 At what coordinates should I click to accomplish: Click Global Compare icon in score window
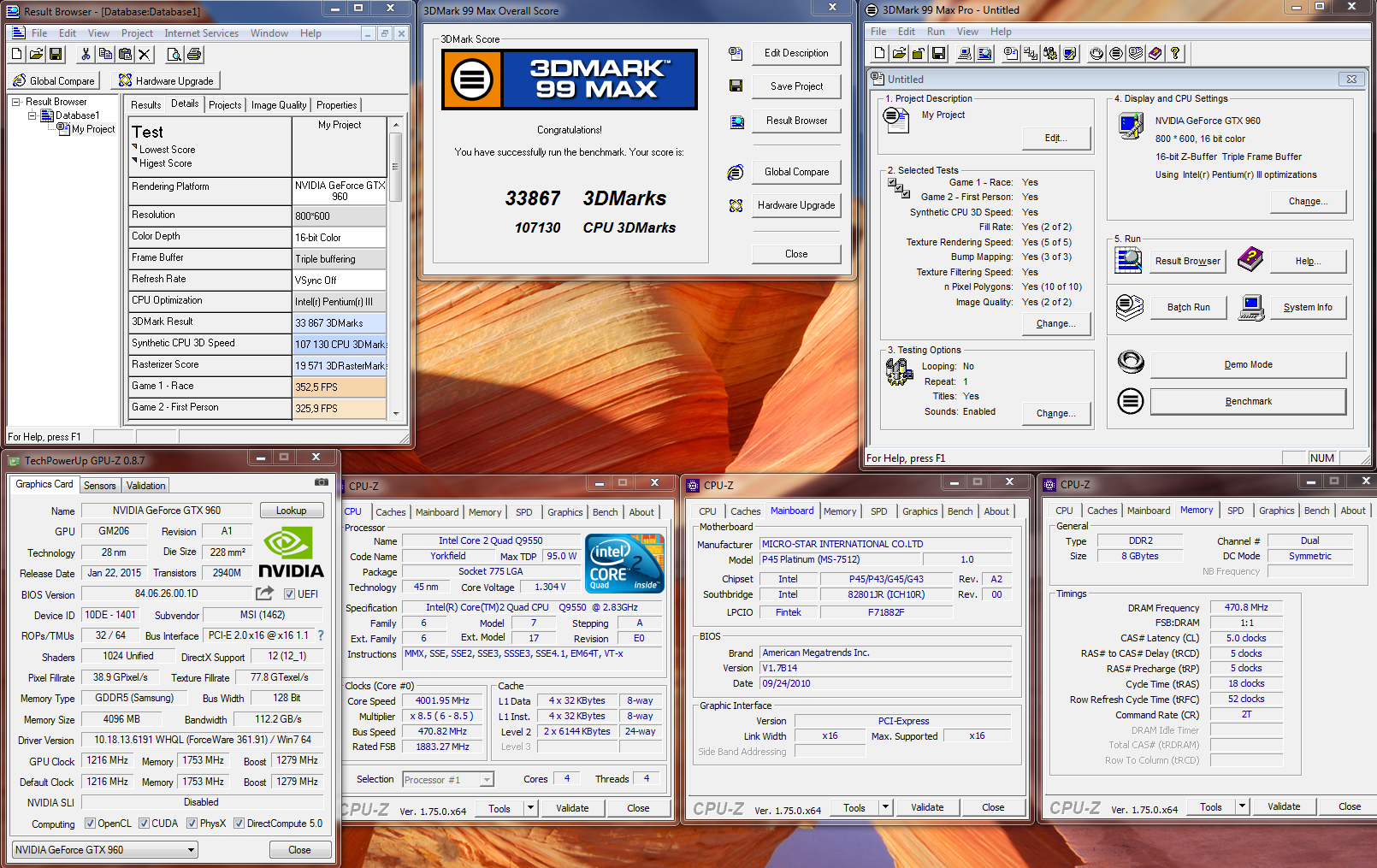736,173
